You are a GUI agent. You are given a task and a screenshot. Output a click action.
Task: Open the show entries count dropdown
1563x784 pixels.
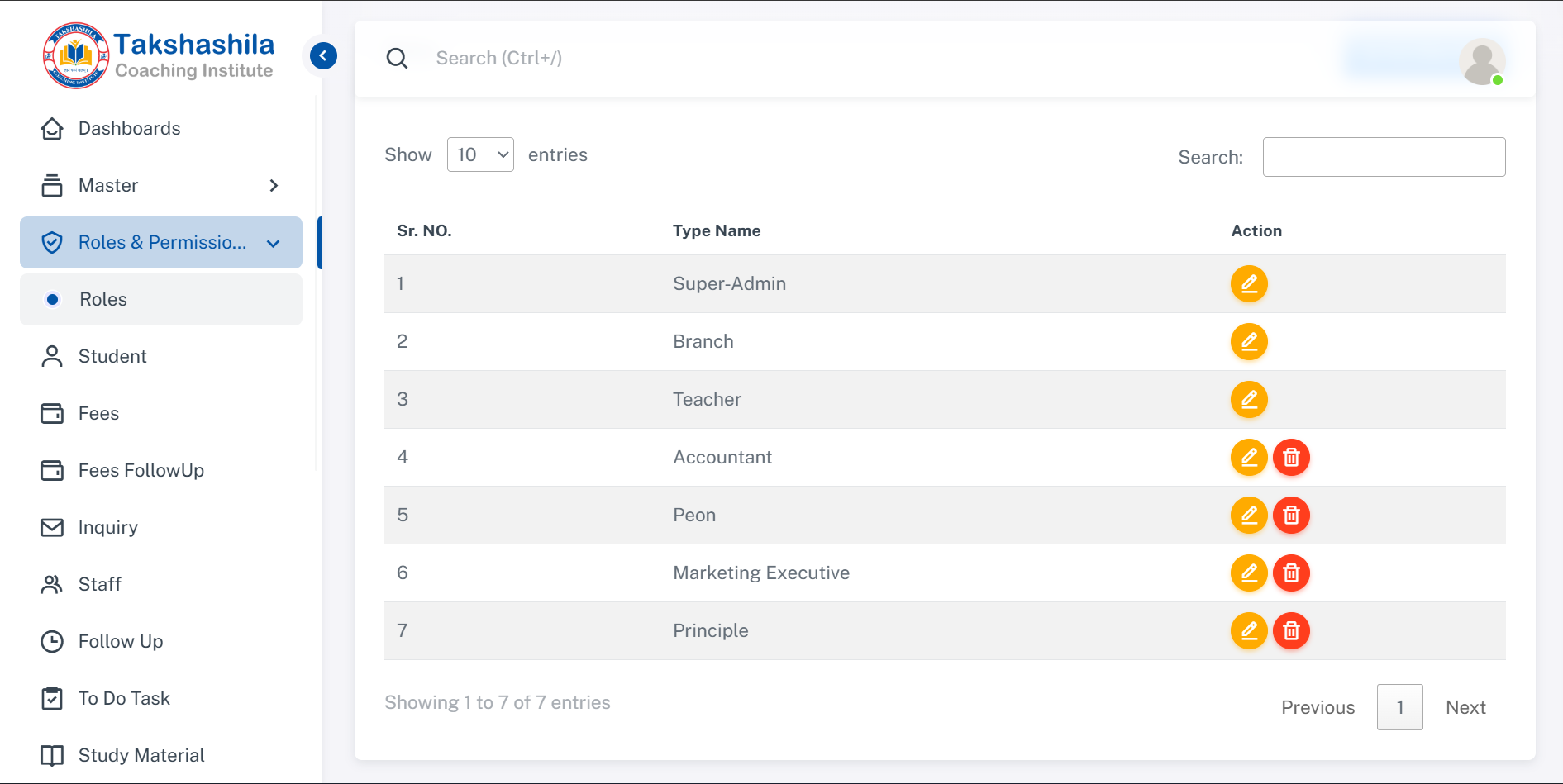[x=480, y=154]
